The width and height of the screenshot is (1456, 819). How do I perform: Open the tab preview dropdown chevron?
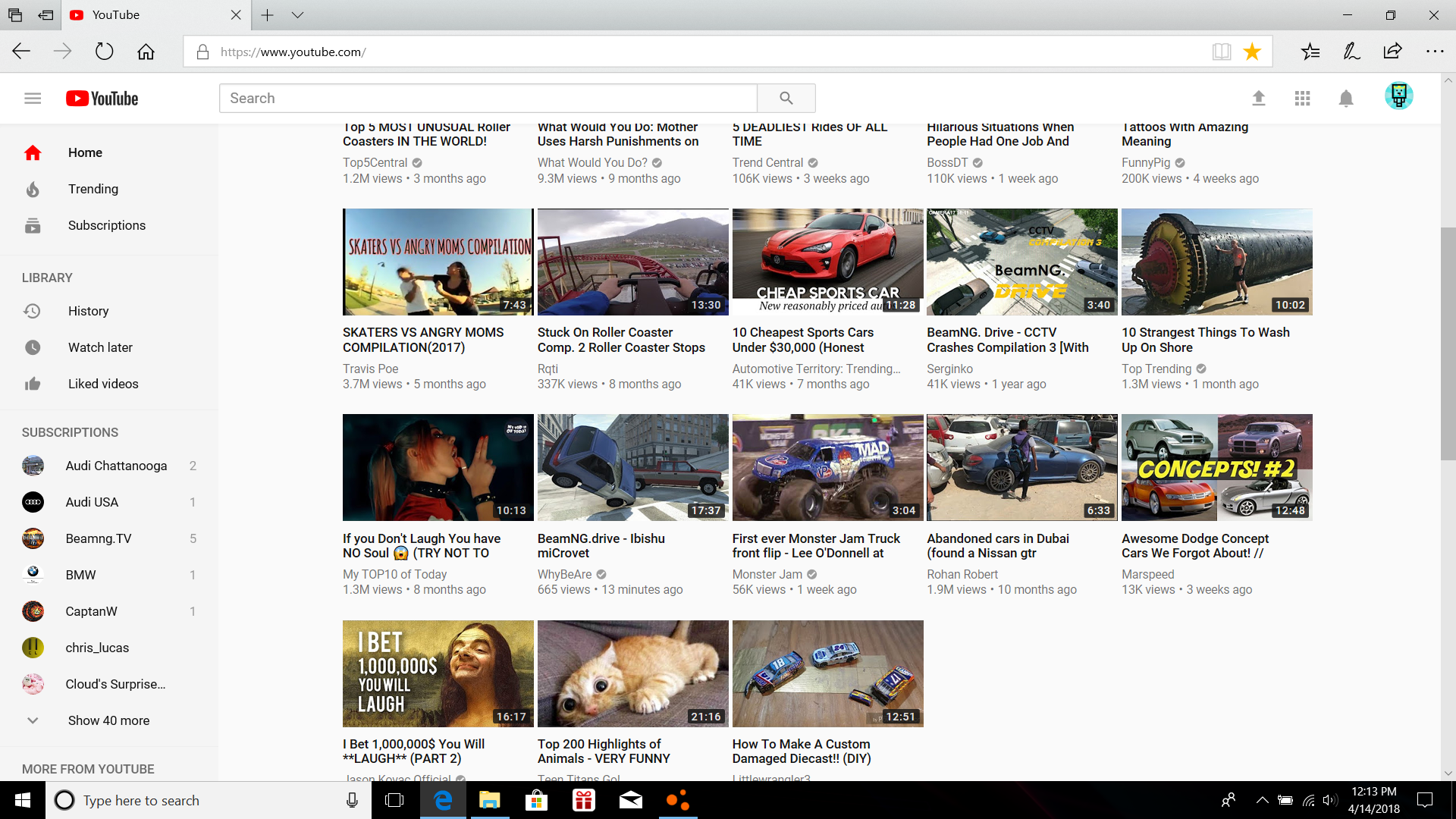[x=297, y=15]
